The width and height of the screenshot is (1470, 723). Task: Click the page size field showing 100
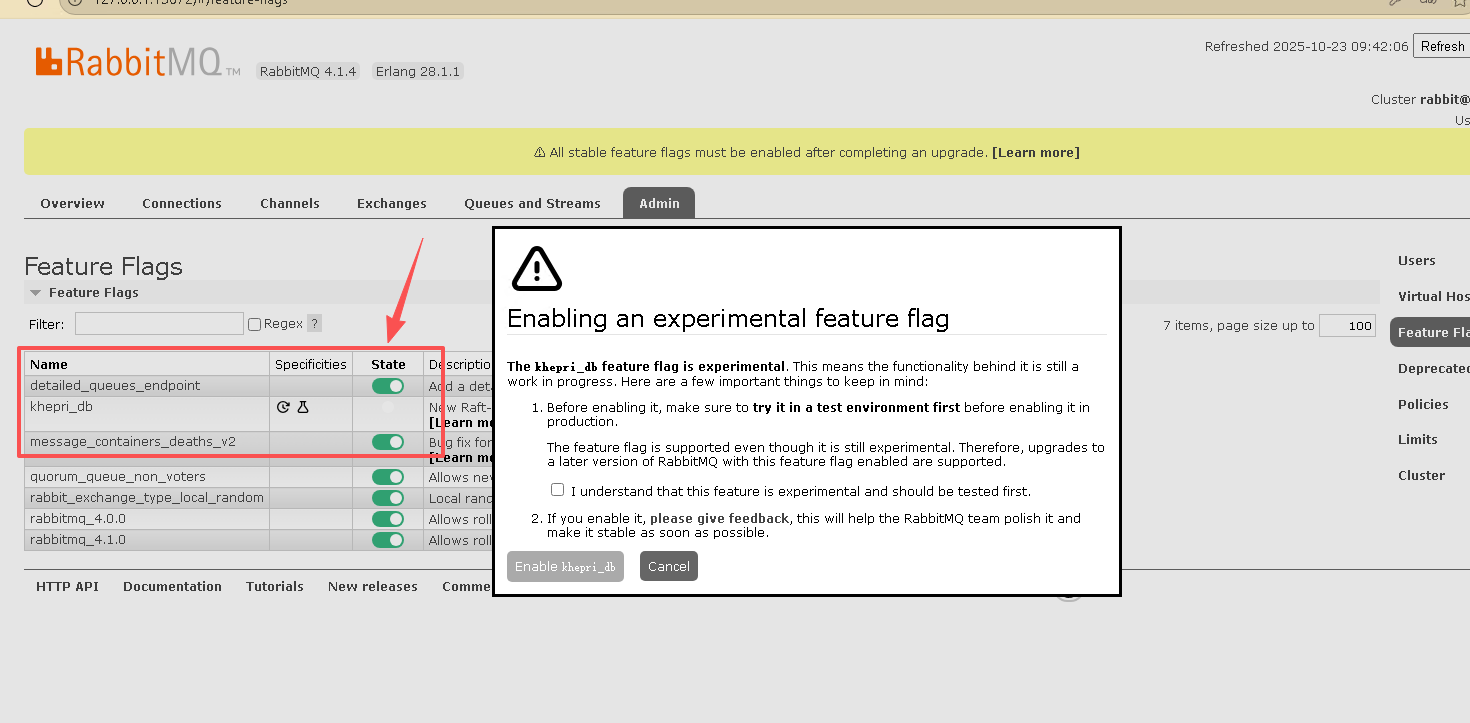click(x=1347, y=326)
